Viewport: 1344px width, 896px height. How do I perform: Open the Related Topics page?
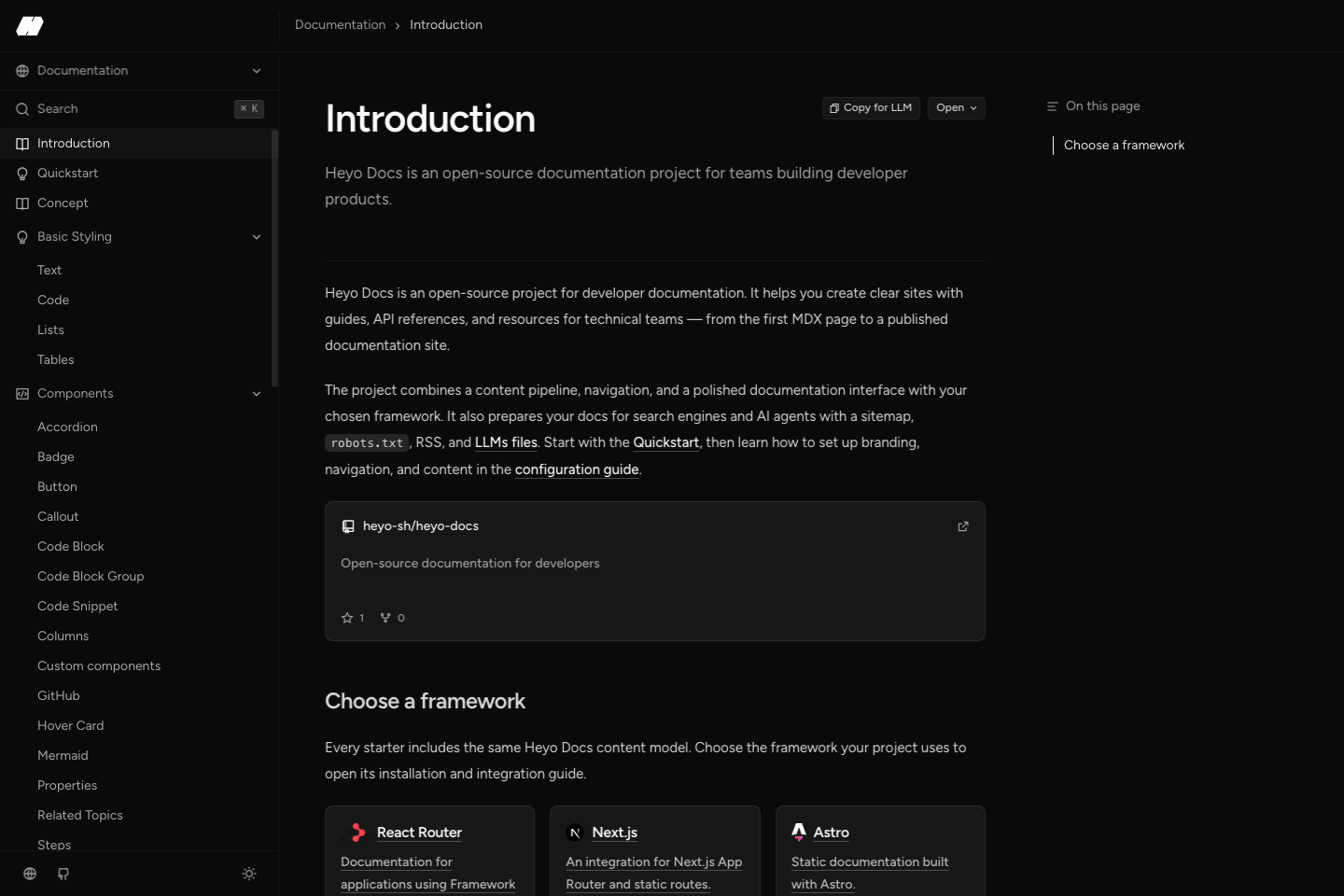pos(80,816)
